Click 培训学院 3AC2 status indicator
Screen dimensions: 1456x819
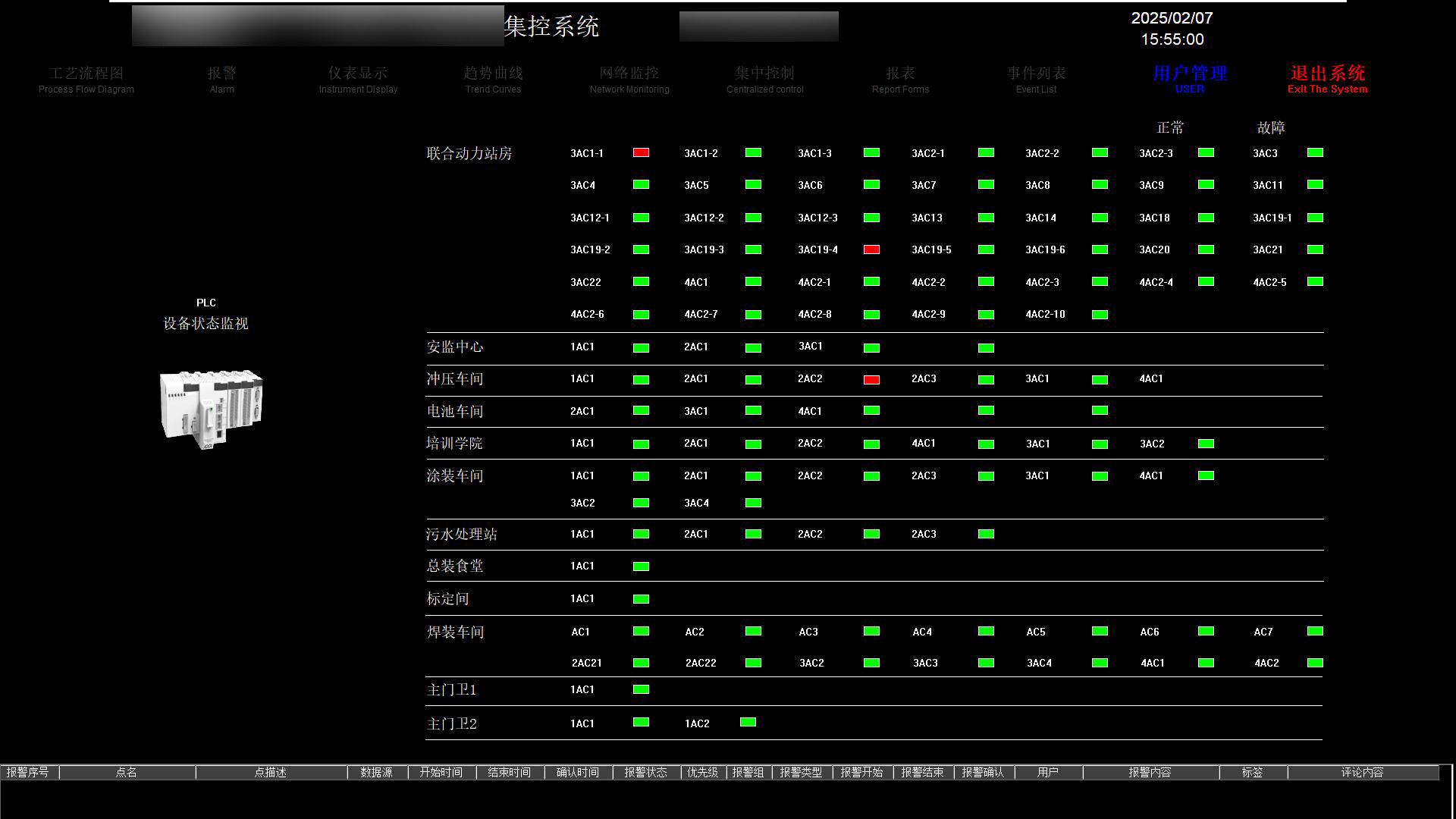click(1206, 444)
